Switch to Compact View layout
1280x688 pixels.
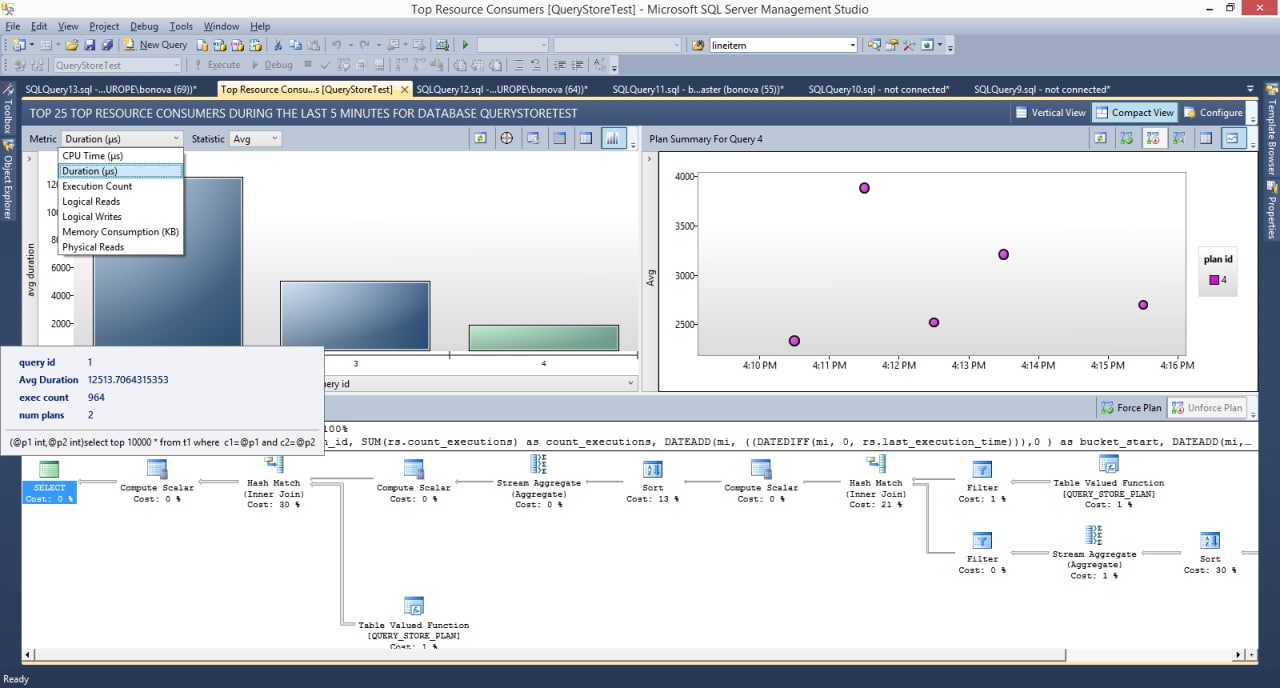click(x=1135, y=113)
